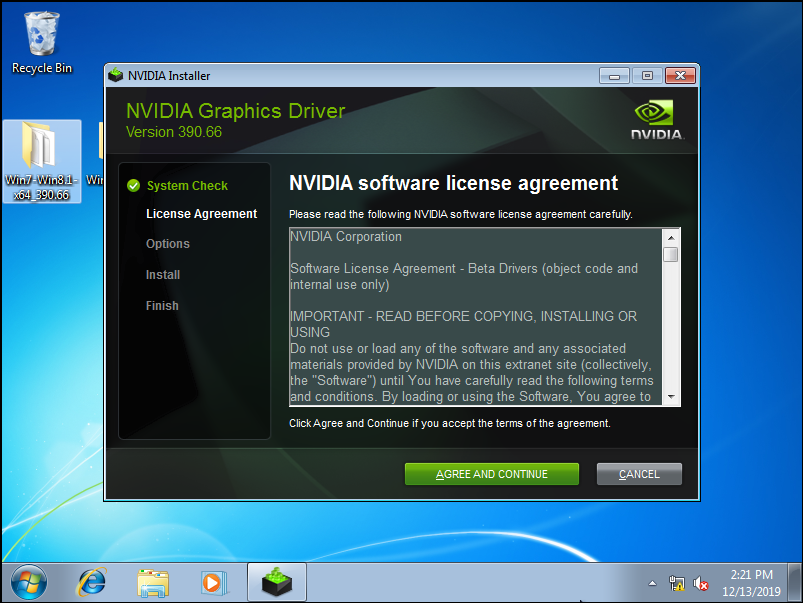The height and width of the screenshot is (603, 803).
Task: Click the NVIDIA logo in header
Action: click(656, 120)
